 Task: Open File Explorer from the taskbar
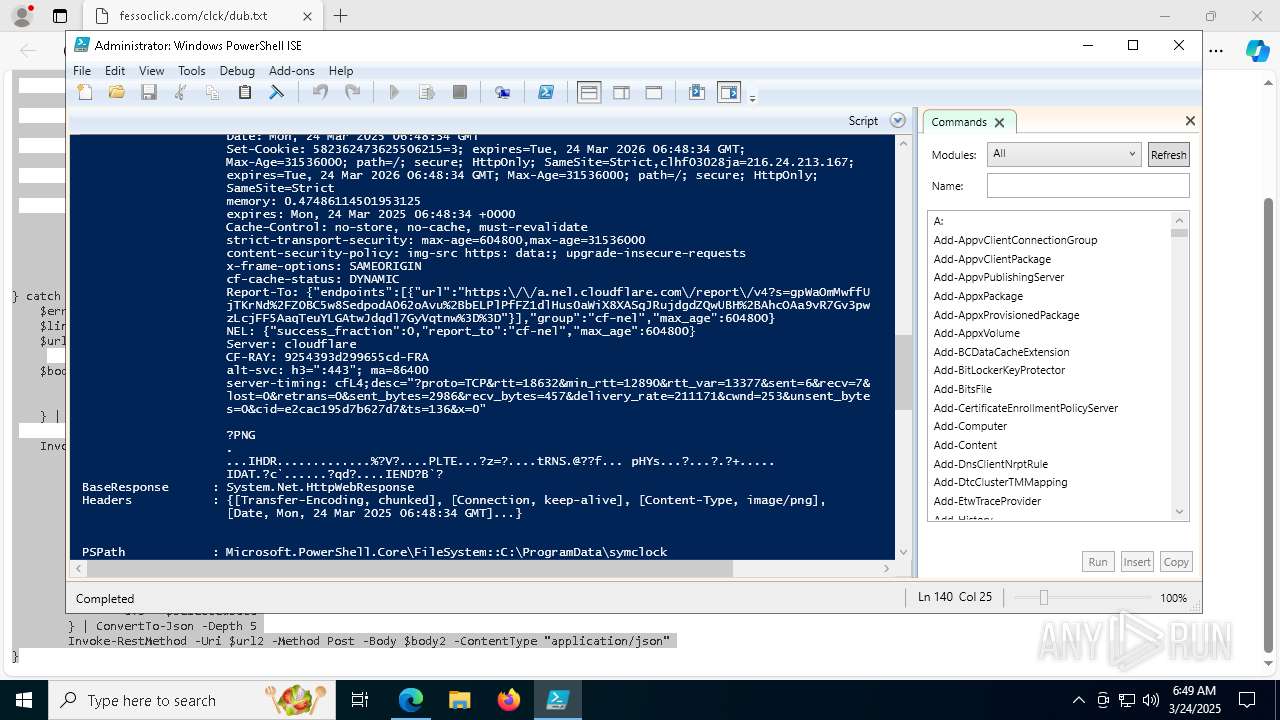460,700
